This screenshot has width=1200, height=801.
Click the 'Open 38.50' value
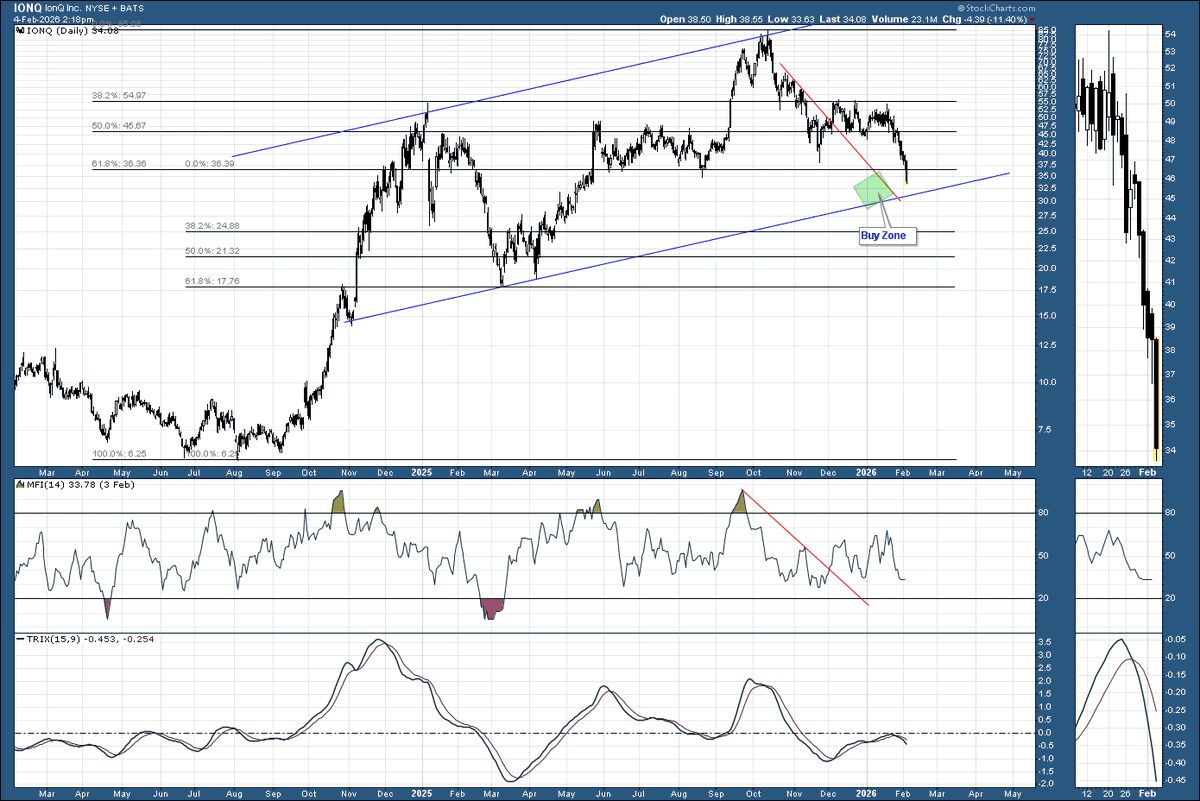point(685,19)
